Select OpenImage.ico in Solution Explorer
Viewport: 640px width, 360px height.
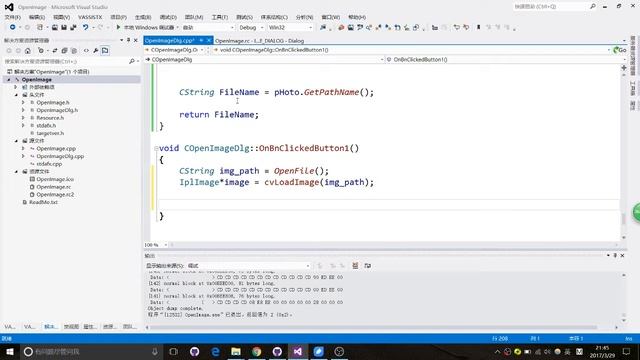[x=55, y=179]
